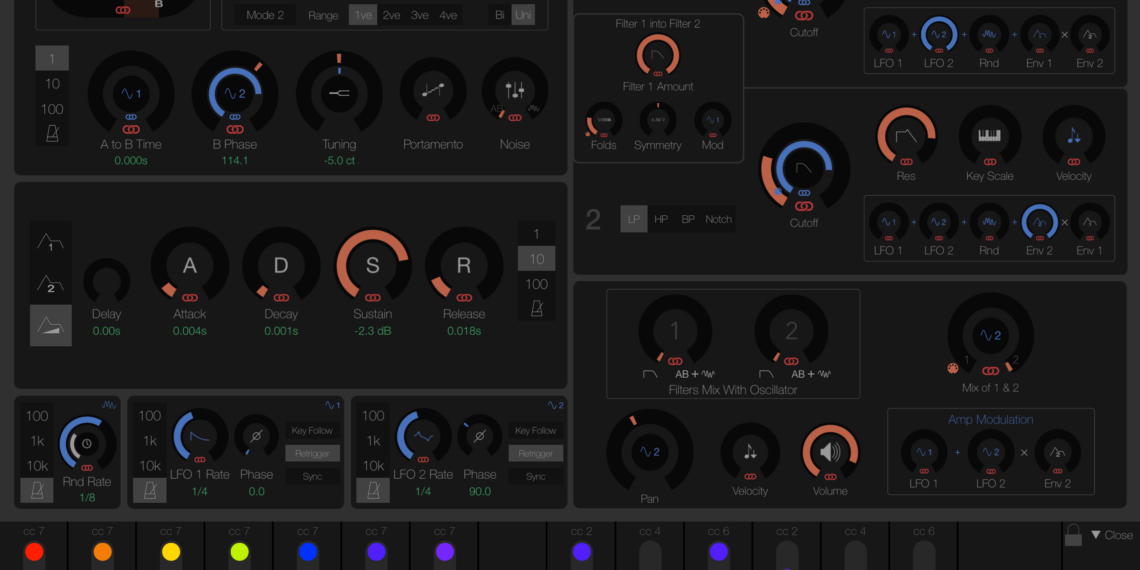Viewport: 1140px width, 570px height.
Task: Click the metronome icon under Rnd Rate range
Action: [x=37, y=490]
